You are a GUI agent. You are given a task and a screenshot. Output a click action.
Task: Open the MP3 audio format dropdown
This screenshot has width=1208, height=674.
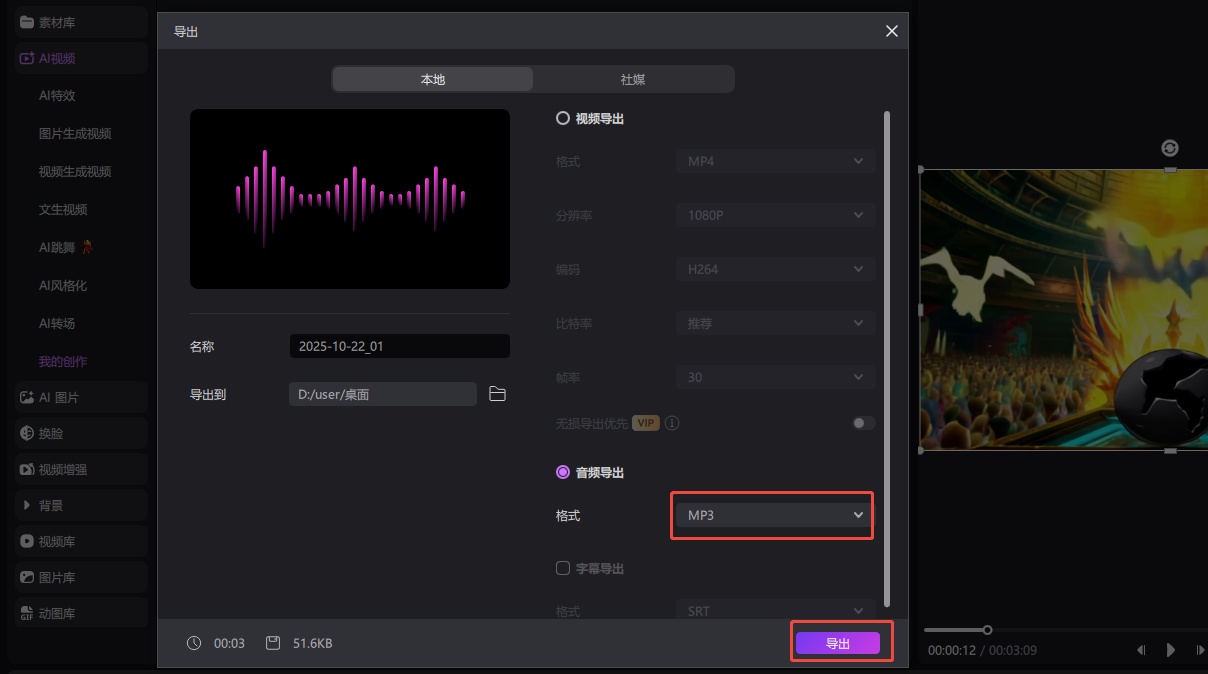coord(772,515)
